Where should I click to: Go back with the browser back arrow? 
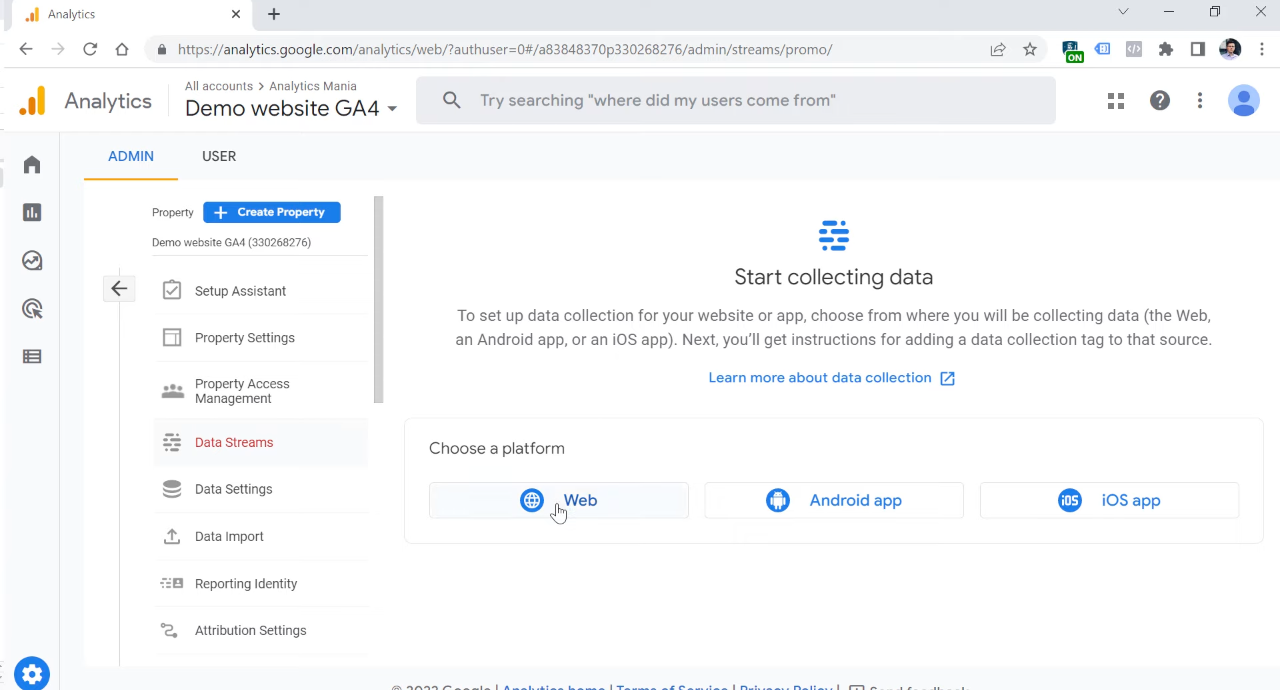pos(26,49)
